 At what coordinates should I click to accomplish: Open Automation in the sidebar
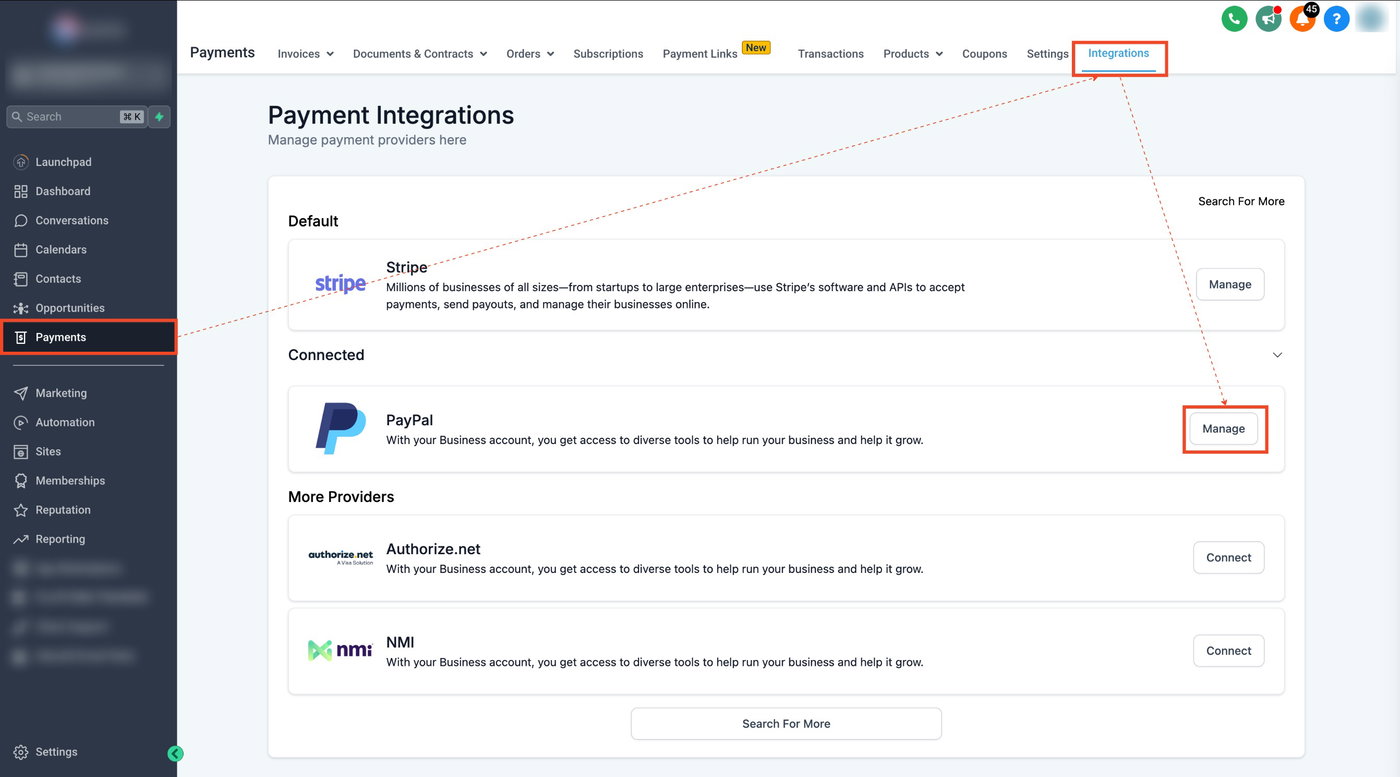[x=65, y=422]
